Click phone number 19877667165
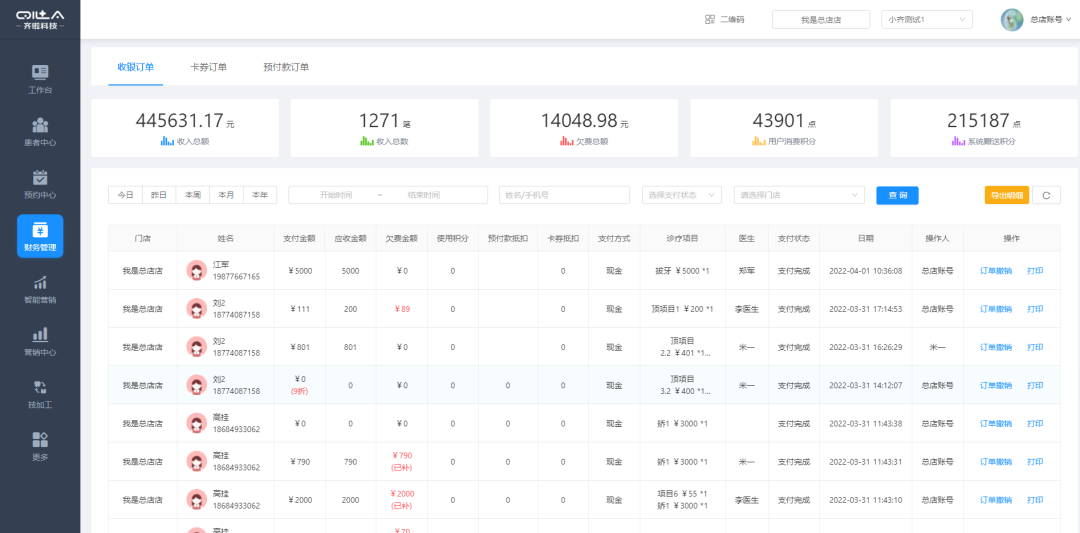 (236, 277)
